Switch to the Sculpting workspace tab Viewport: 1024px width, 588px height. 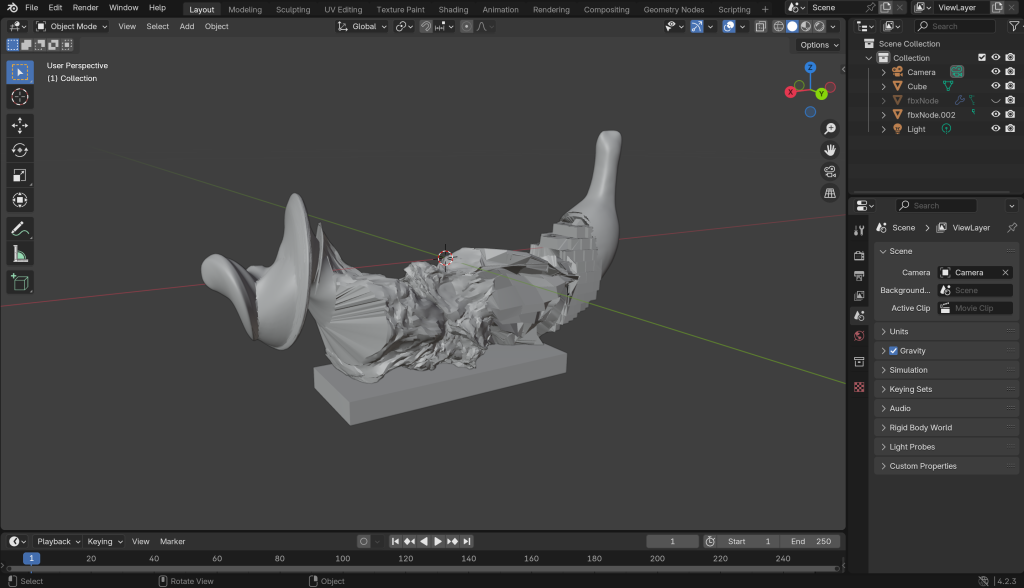coord(293,10)
